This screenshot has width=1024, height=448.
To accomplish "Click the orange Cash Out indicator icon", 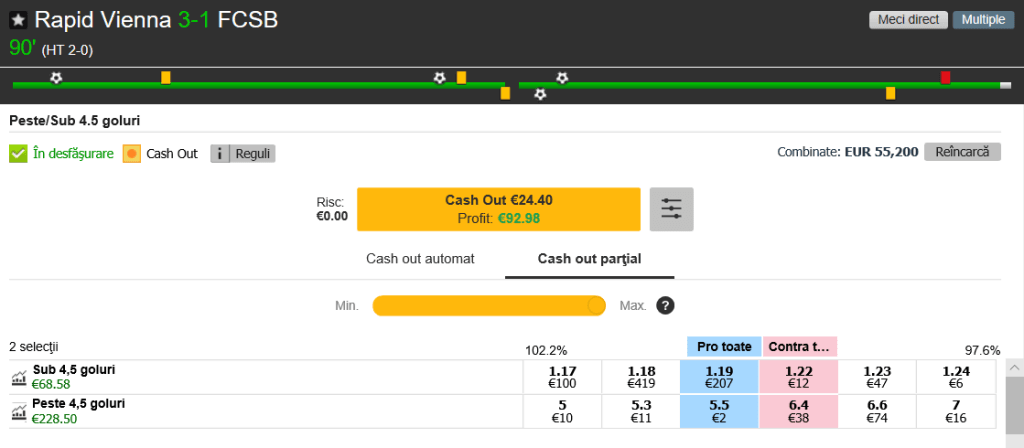I will click(132, 154).
